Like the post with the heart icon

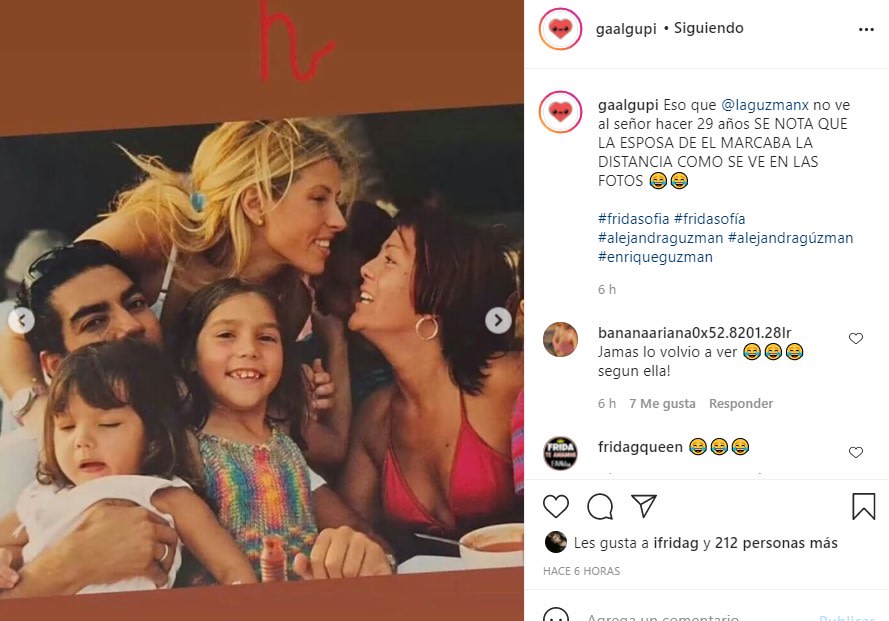[x=556, y=506]
